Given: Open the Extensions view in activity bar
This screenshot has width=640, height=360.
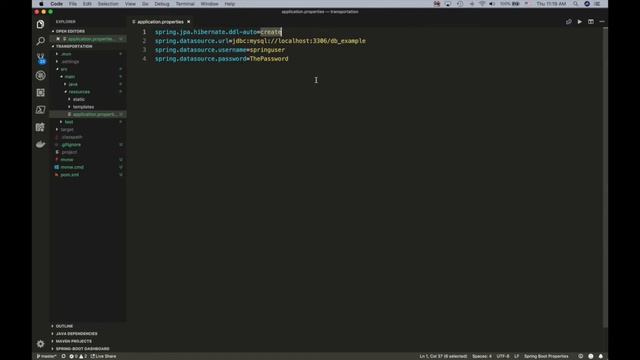Looking at the screenshot, I should click(x=40, y=93).
